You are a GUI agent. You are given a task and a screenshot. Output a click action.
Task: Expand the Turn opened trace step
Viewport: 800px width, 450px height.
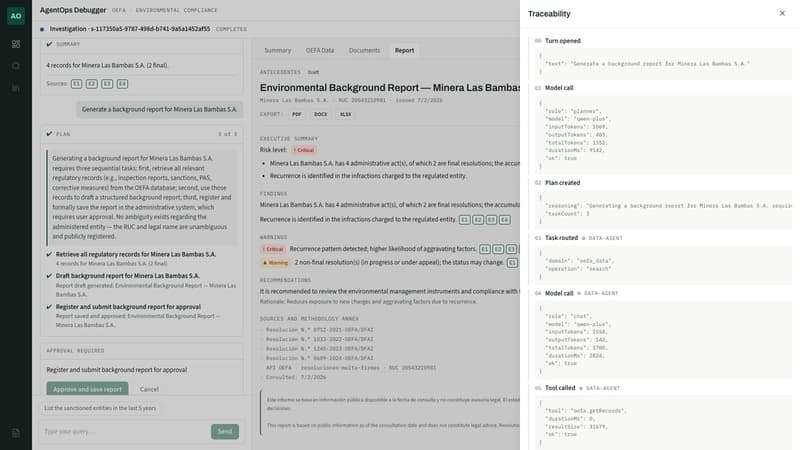pyautogui.click(x=563, y=41)
